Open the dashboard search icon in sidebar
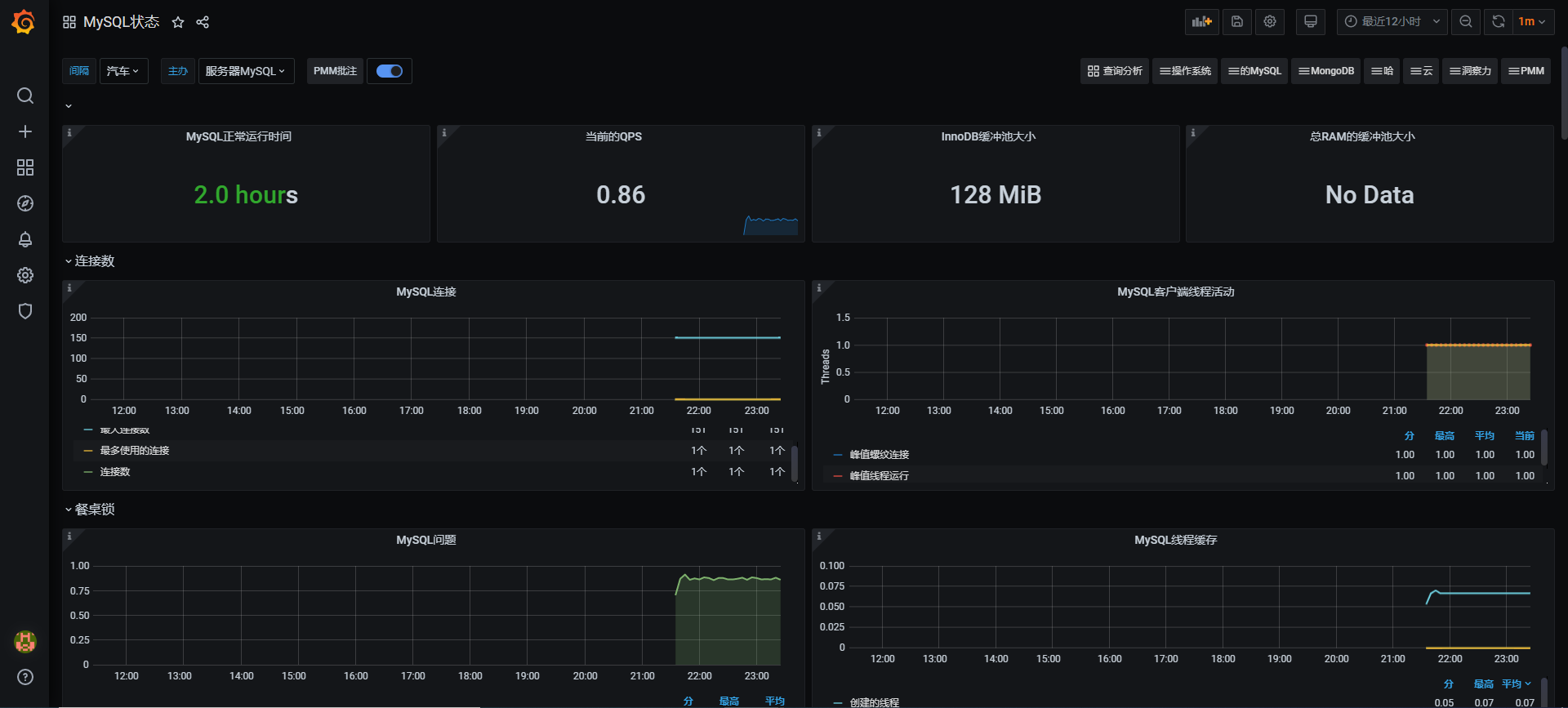Image resolution: width=1568 pixels, height=708 pixels. pyautogui.click(x=25, y=96)
